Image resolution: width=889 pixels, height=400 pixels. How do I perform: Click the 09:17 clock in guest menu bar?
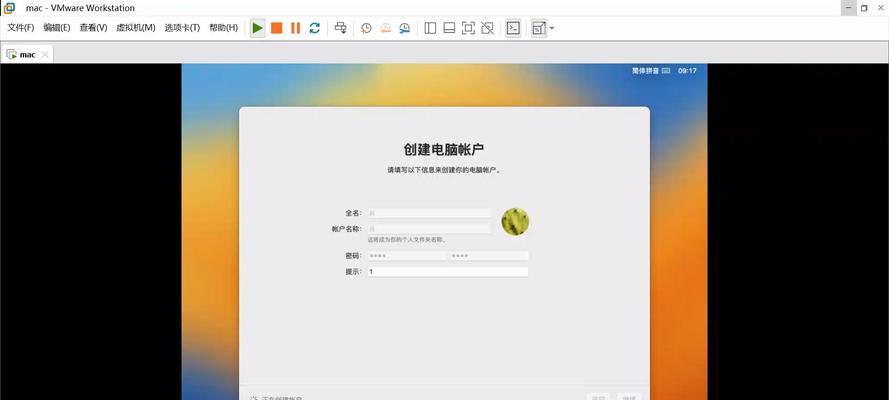tap(687, 71)
